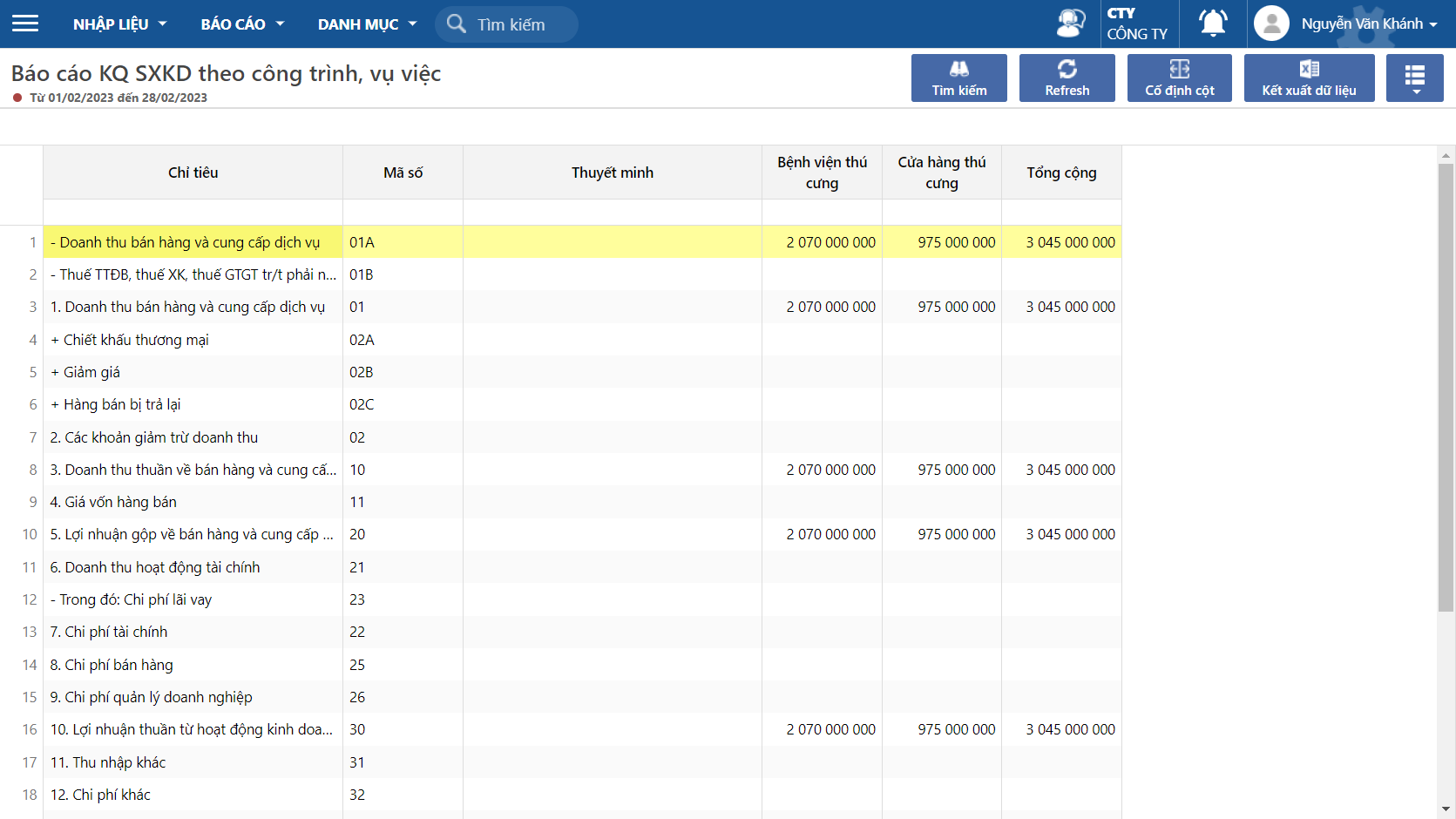Expand the NHẬP LIỆU menu
The height and width of the screenshot is (819, 1456).
coord(119,24)
